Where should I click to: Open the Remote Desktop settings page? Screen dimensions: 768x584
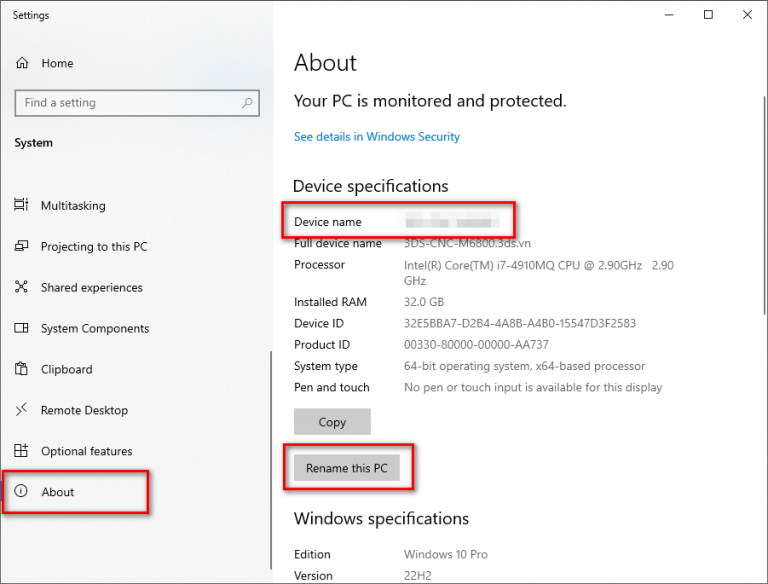coord(84,410)
